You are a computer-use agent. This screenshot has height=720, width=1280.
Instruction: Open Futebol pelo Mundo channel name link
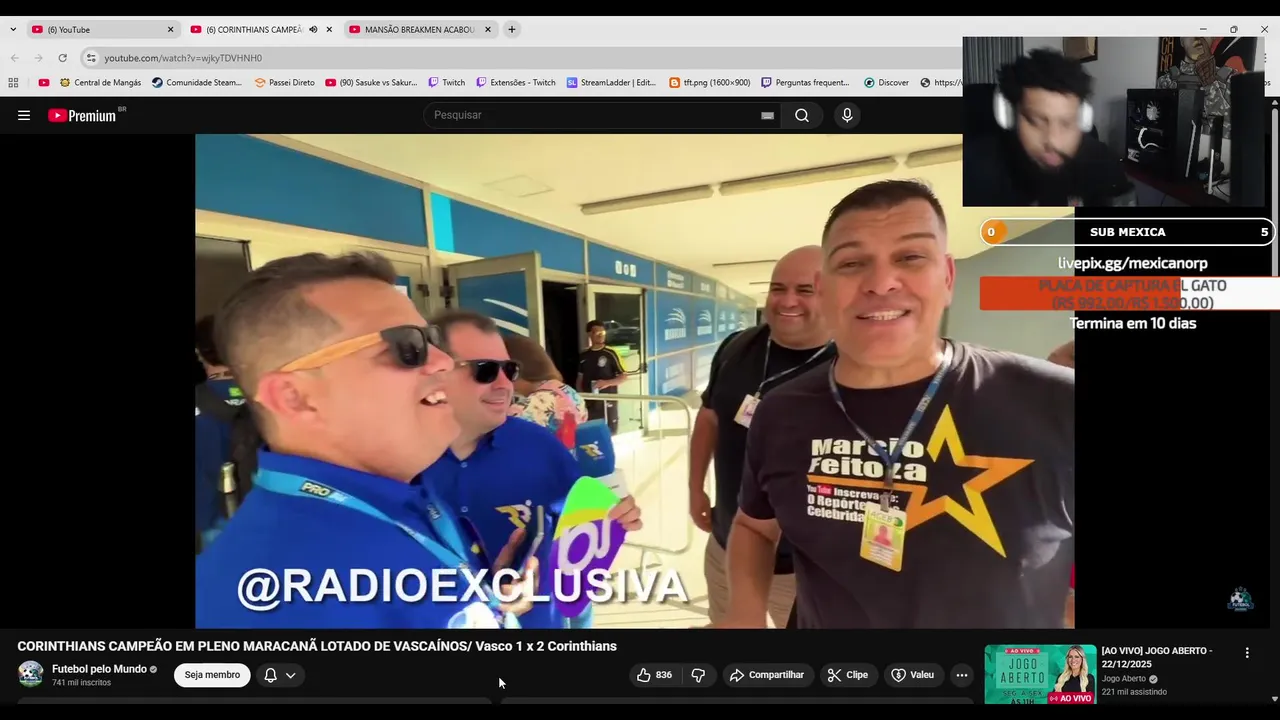click(x=99, y=669)
